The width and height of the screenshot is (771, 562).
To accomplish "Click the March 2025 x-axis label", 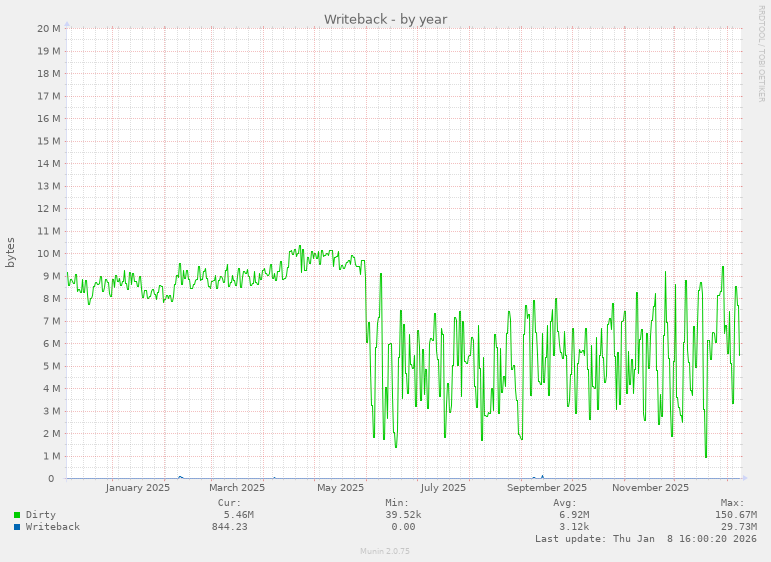I will pos(237,488).
